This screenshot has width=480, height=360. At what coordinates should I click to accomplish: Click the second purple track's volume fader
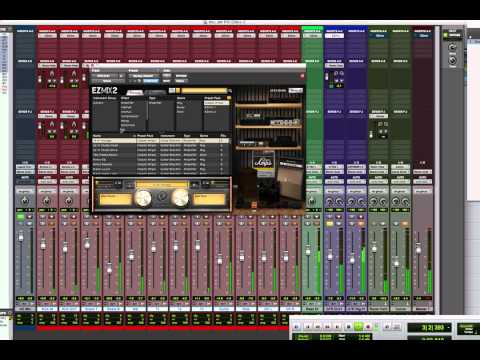pyautogui.click(x=352, y=260)
